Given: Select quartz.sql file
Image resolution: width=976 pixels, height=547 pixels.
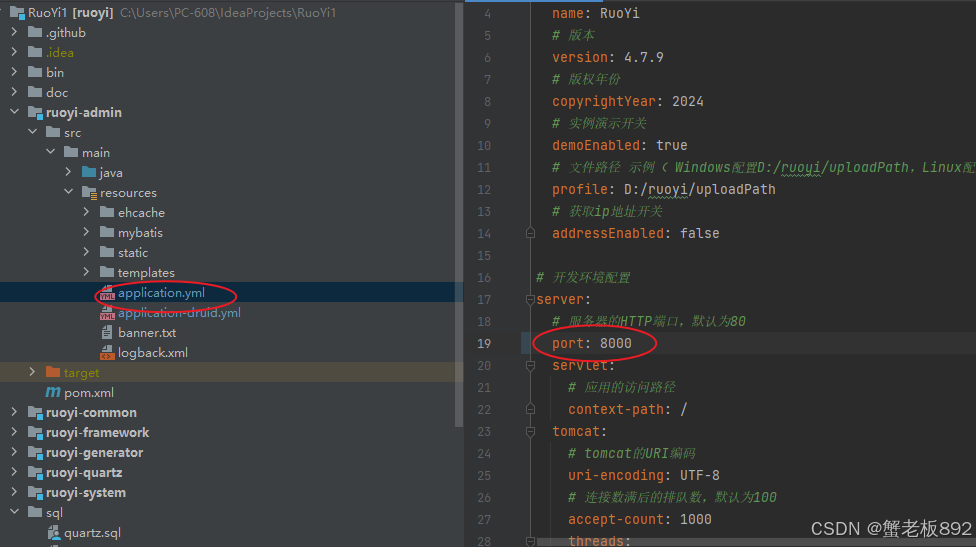Looking at the screenshot, I should click(x=92, y=533).
